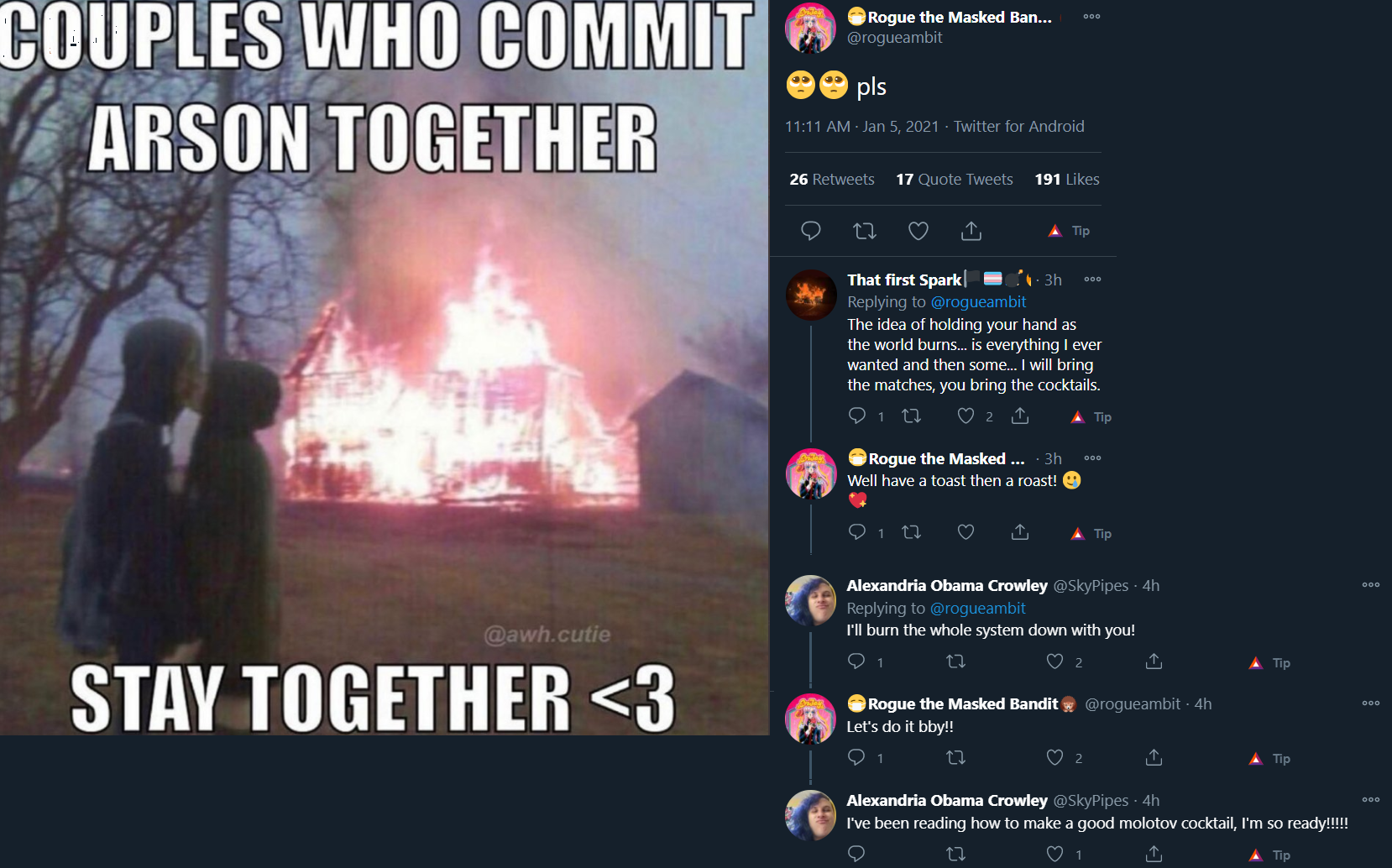The width and height of the screenshot is (1392, 868).
Task: Tip Rogue via main tweet Tip icon
Action: click(x=1069, y=231)
